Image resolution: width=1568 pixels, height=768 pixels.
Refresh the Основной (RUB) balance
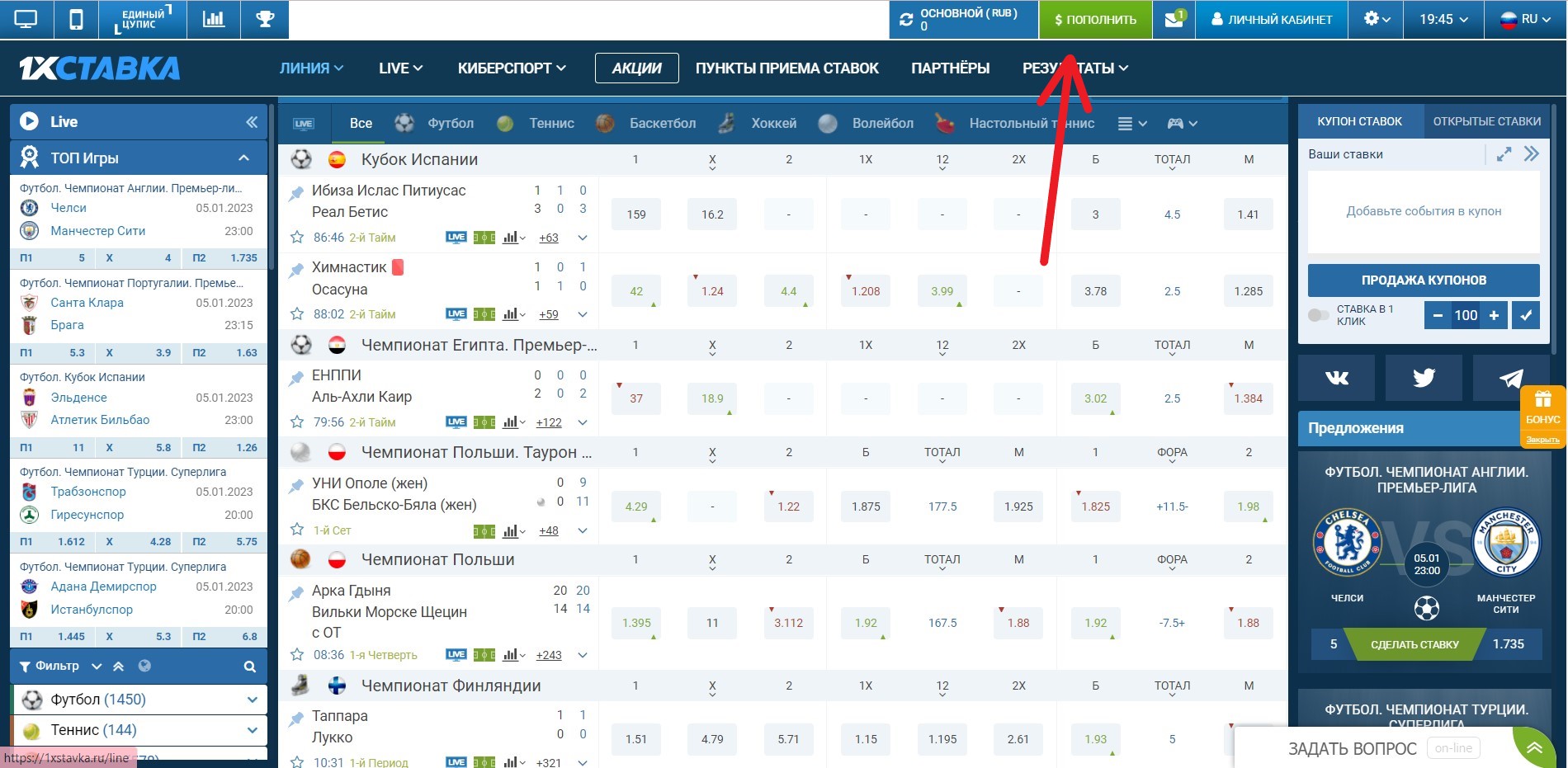pyautogui.click(x=906, y=19)
